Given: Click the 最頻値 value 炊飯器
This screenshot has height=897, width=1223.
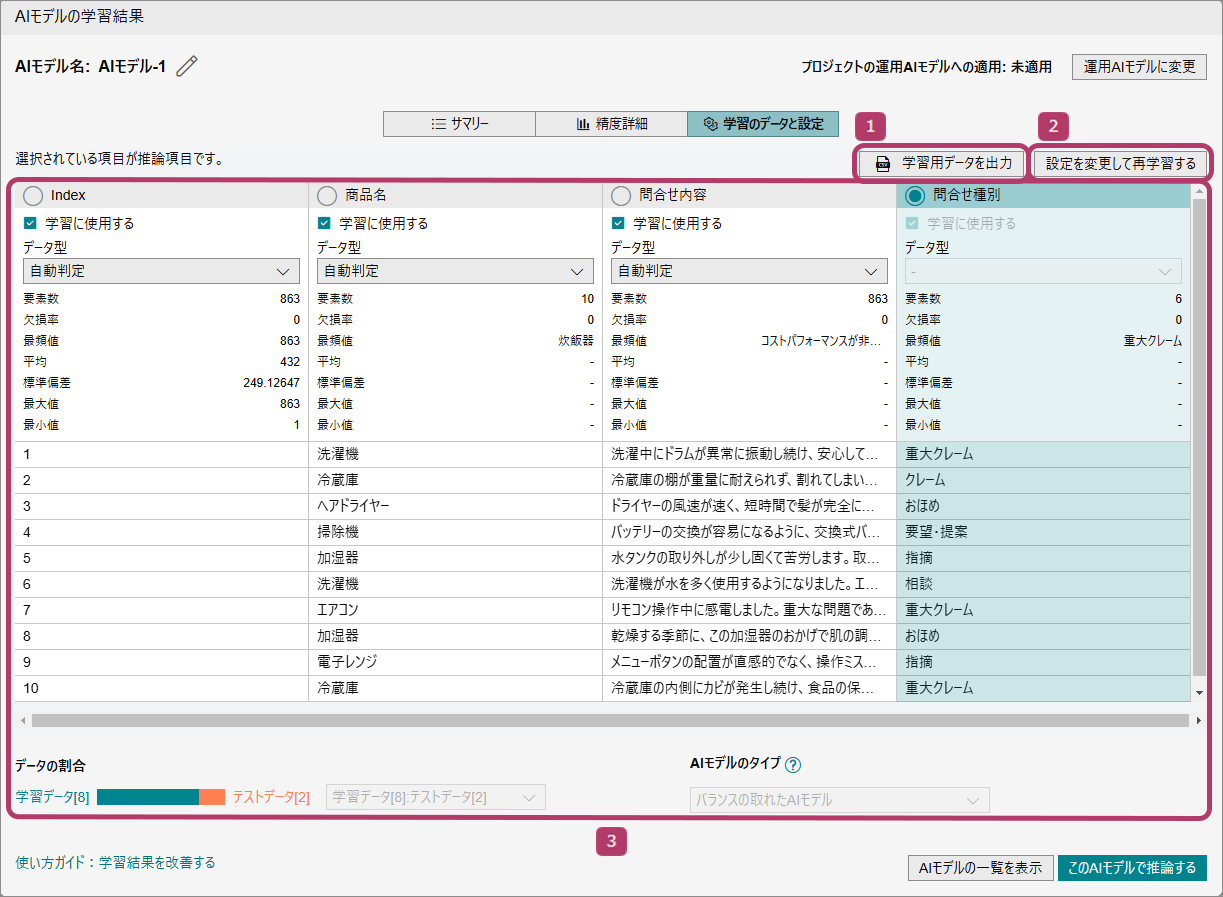Looking at the screenshot, I should click(576, 341).
